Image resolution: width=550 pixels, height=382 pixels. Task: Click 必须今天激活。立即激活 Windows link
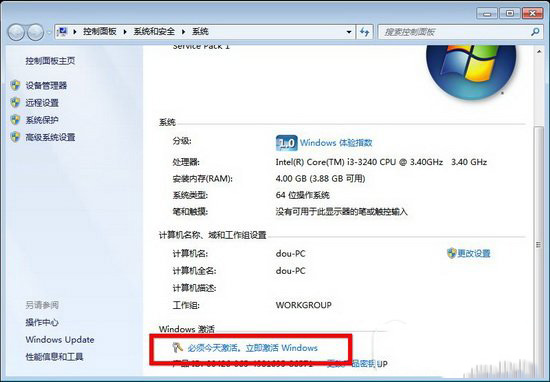pos(252,348)
